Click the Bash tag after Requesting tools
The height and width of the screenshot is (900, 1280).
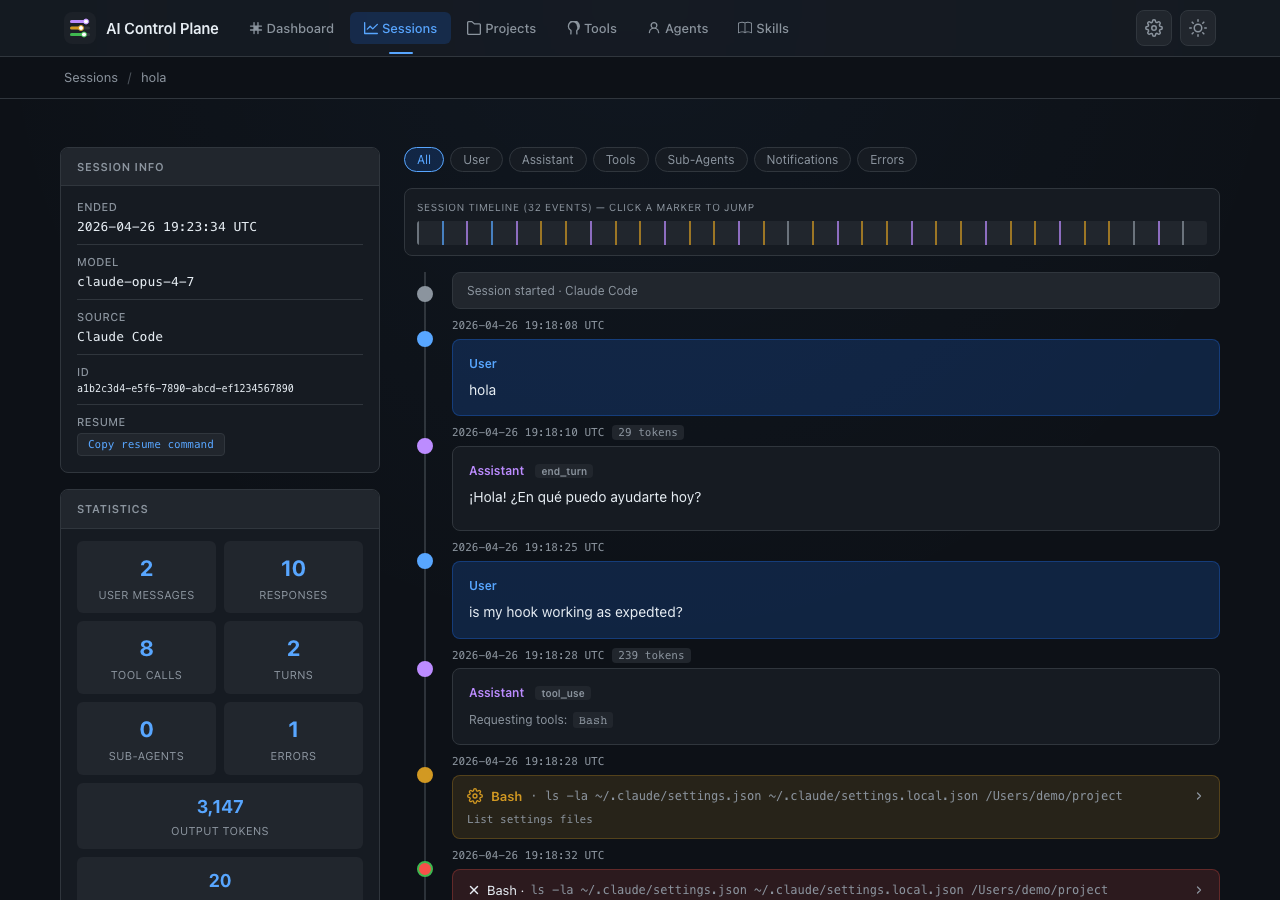[593, 720]
